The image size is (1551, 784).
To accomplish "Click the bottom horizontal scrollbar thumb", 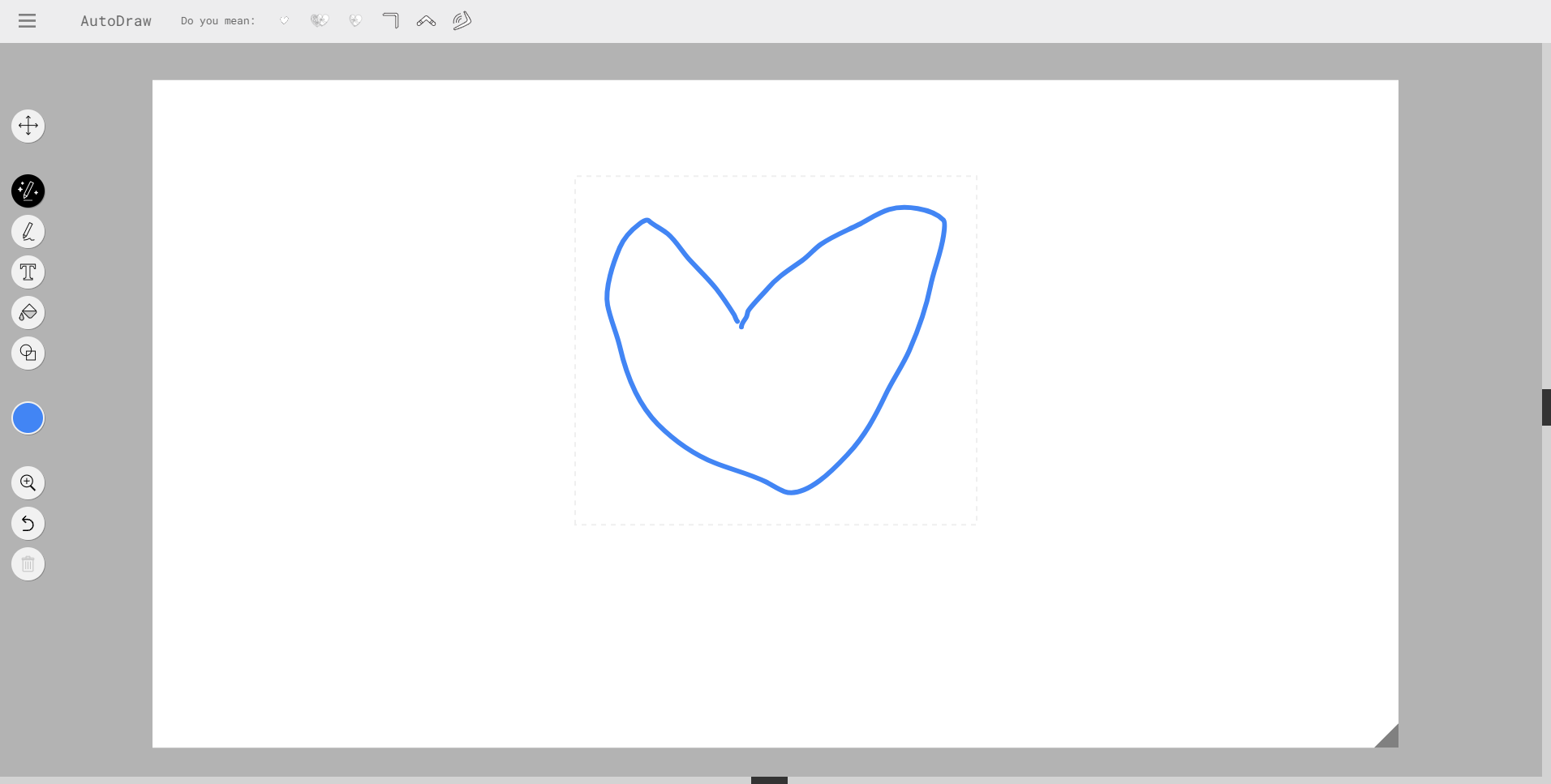I will (769, 780).
